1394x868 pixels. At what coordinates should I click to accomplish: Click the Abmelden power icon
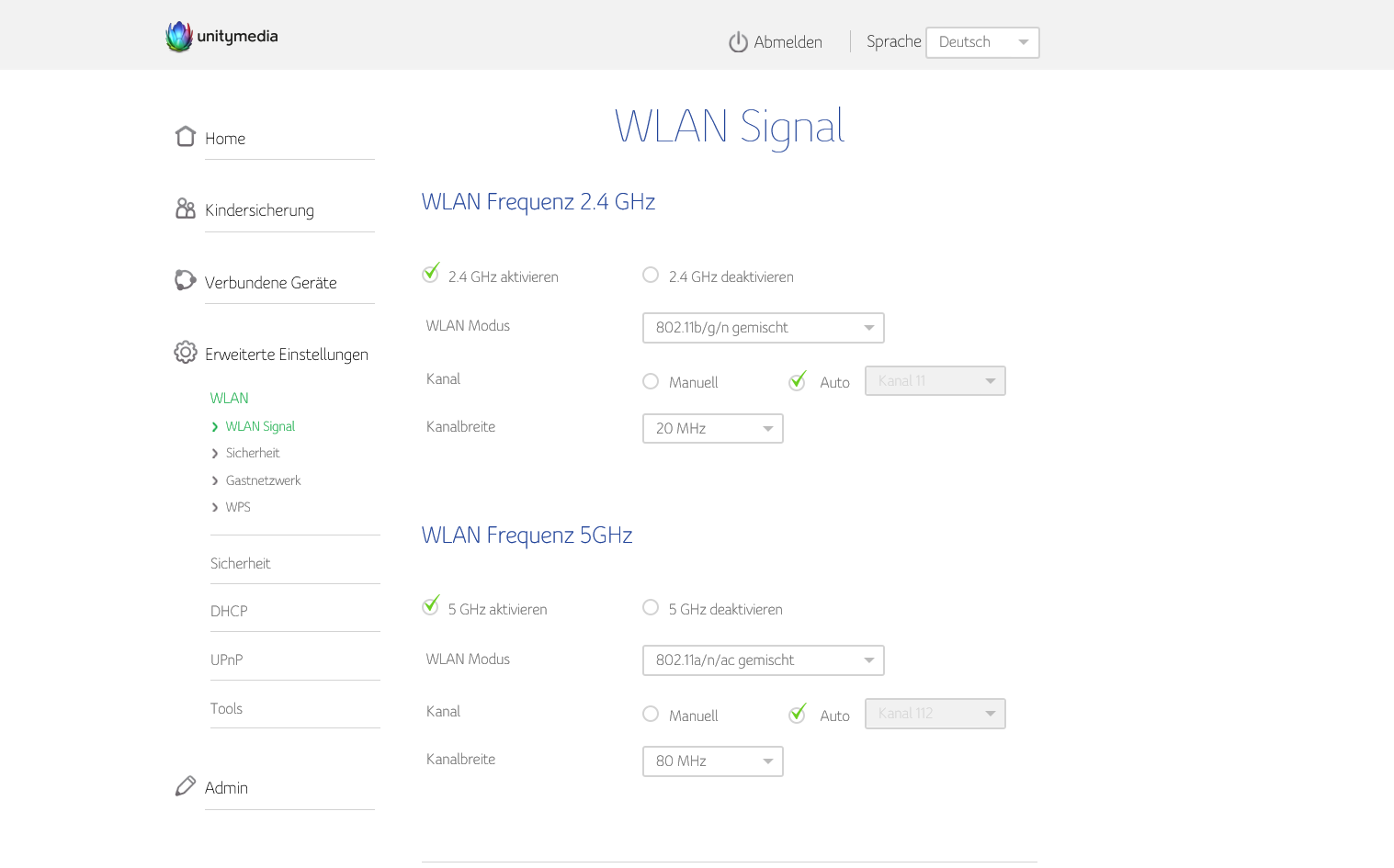click(x=738, y=42)
